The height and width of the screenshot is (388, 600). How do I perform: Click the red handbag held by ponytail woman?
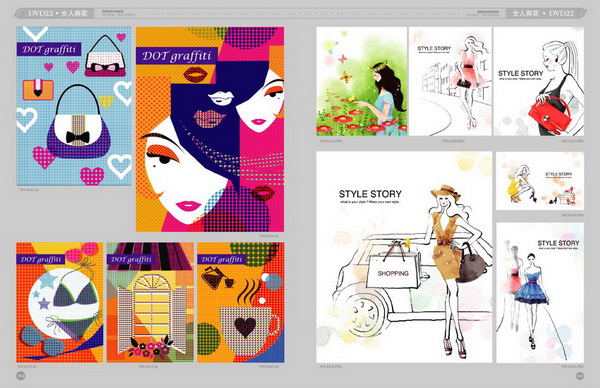pyautogui.click(x=549, y=114)
